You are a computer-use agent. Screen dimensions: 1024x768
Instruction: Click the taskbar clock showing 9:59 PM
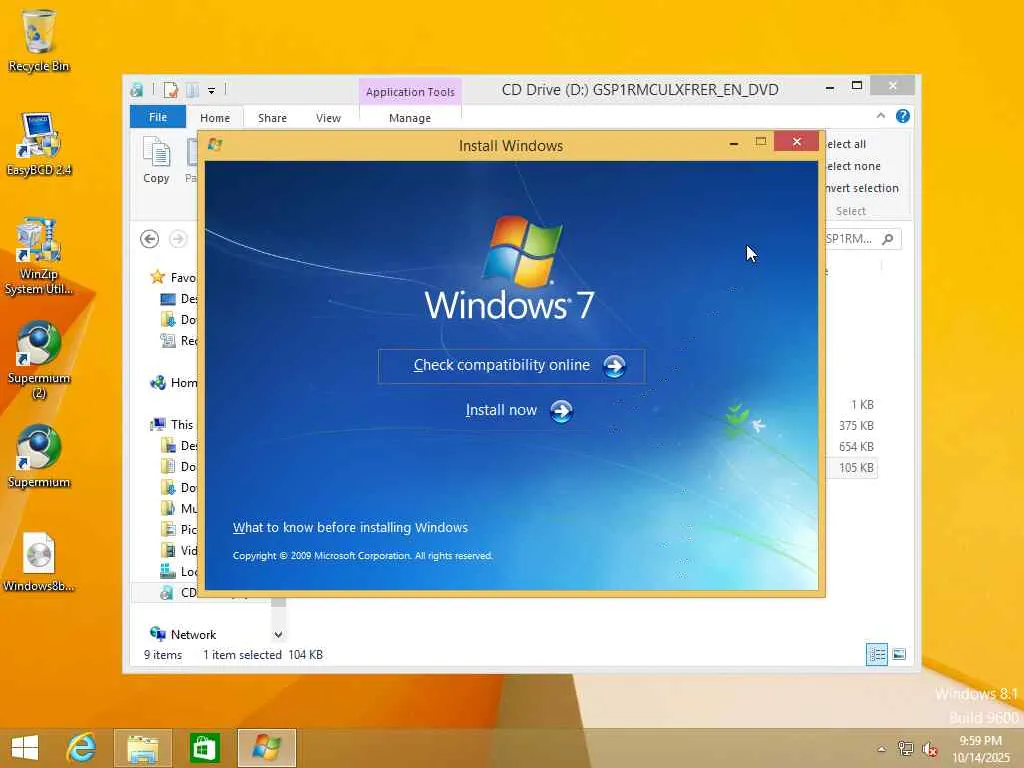980,749
